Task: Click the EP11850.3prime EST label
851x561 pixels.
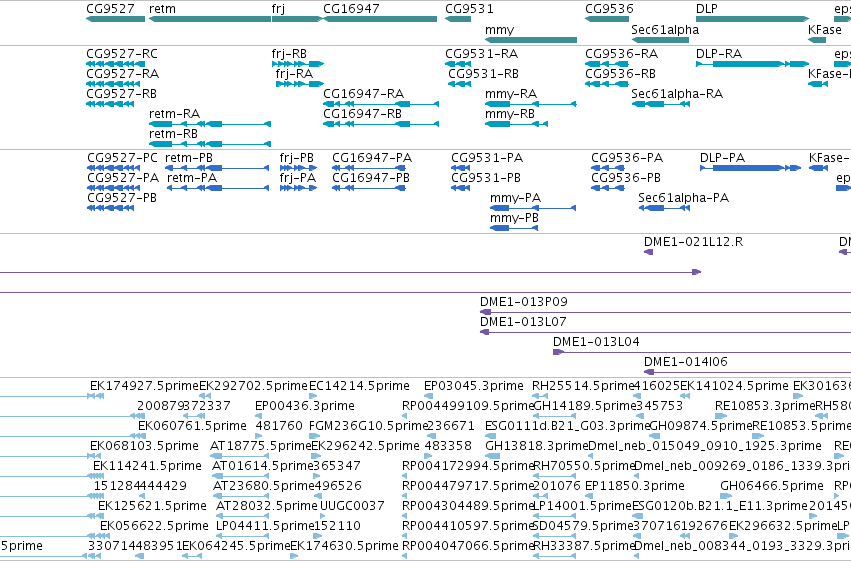Action: [x=635, y=486]
